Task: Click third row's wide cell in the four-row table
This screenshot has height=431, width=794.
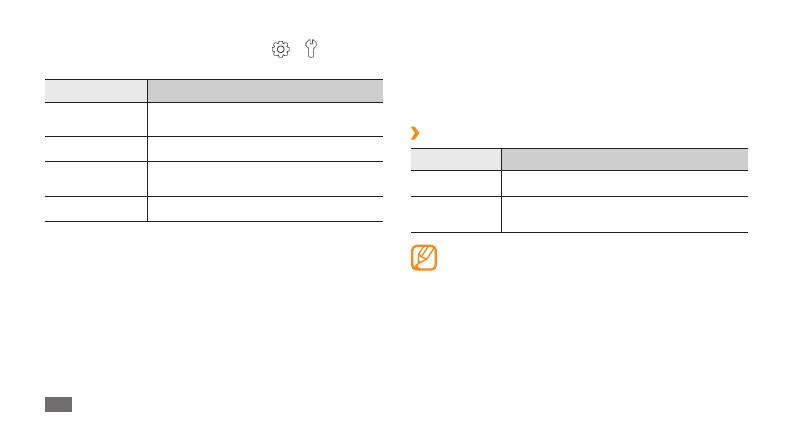Action: click(265, 178)
